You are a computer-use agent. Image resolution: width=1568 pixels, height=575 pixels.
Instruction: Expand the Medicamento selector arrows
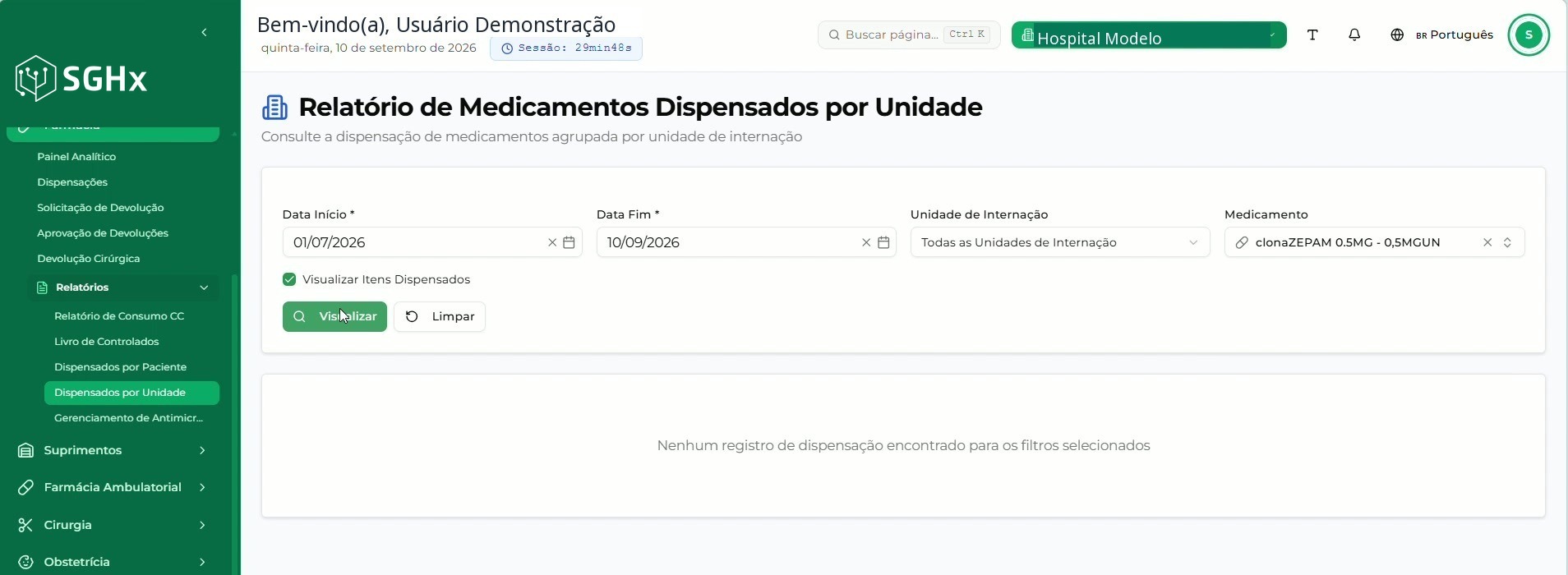1507,242
